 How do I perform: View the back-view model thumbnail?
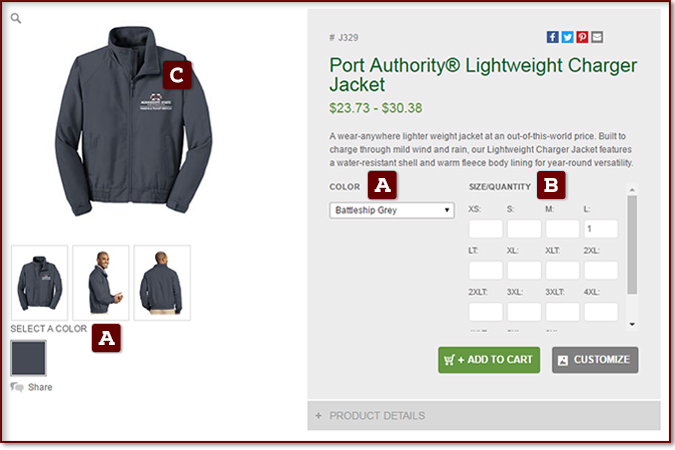[162, 282]
